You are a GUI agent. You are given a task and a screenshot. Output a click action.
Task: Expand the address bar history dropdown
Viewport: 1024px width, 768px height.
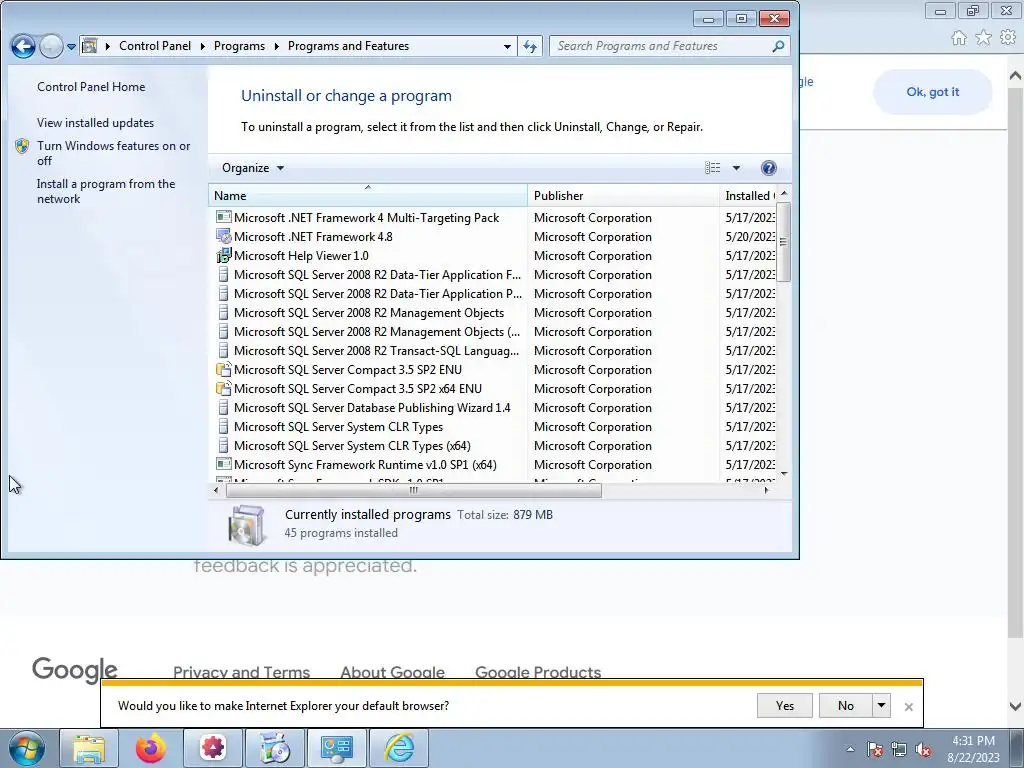(507, 46)
